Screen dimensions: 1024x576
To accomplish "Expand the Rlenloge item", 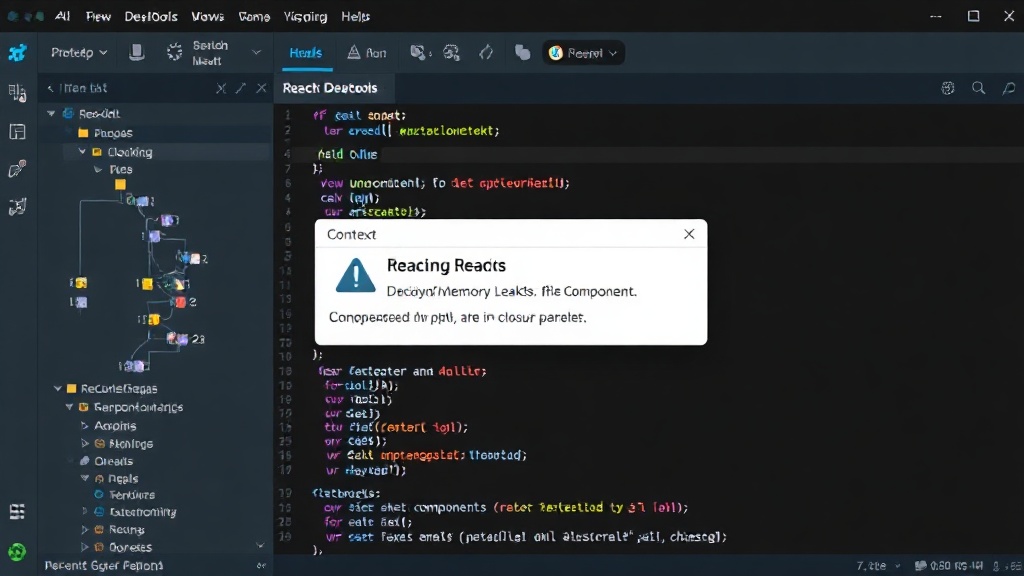I will tap(85, 443).
